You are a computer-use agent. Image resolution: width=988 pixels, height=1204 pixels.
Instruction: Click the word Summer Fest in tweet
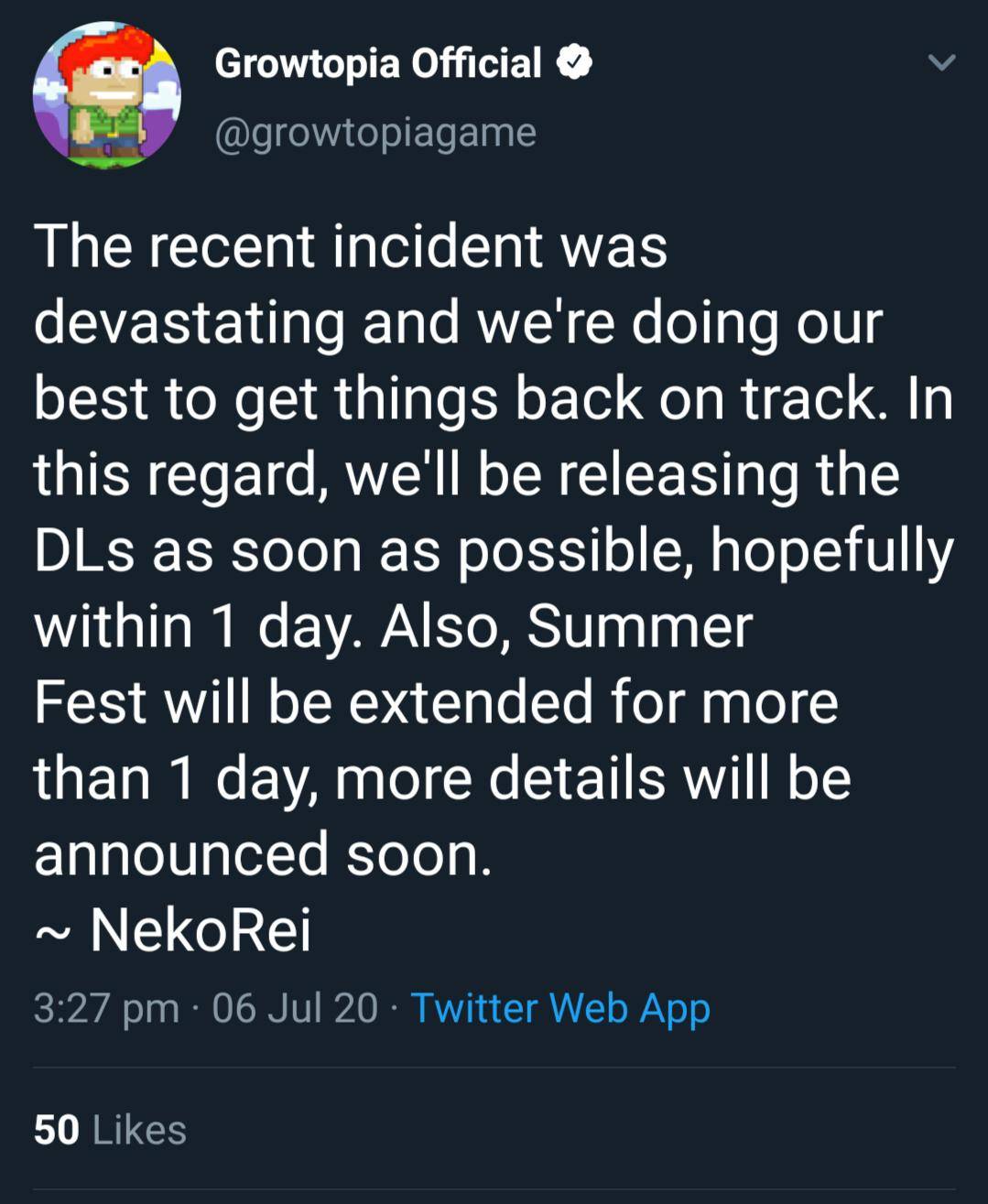(641, 627)
